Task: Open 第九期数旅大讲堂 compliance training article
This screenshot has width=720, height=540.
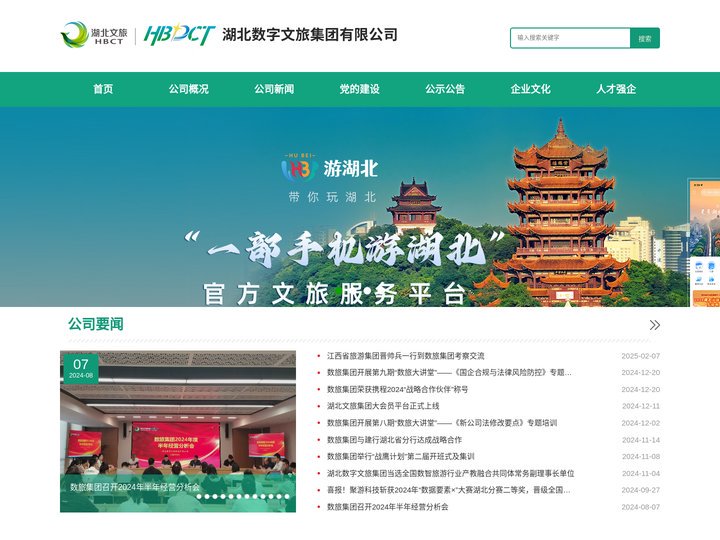Action: [449, 372]
